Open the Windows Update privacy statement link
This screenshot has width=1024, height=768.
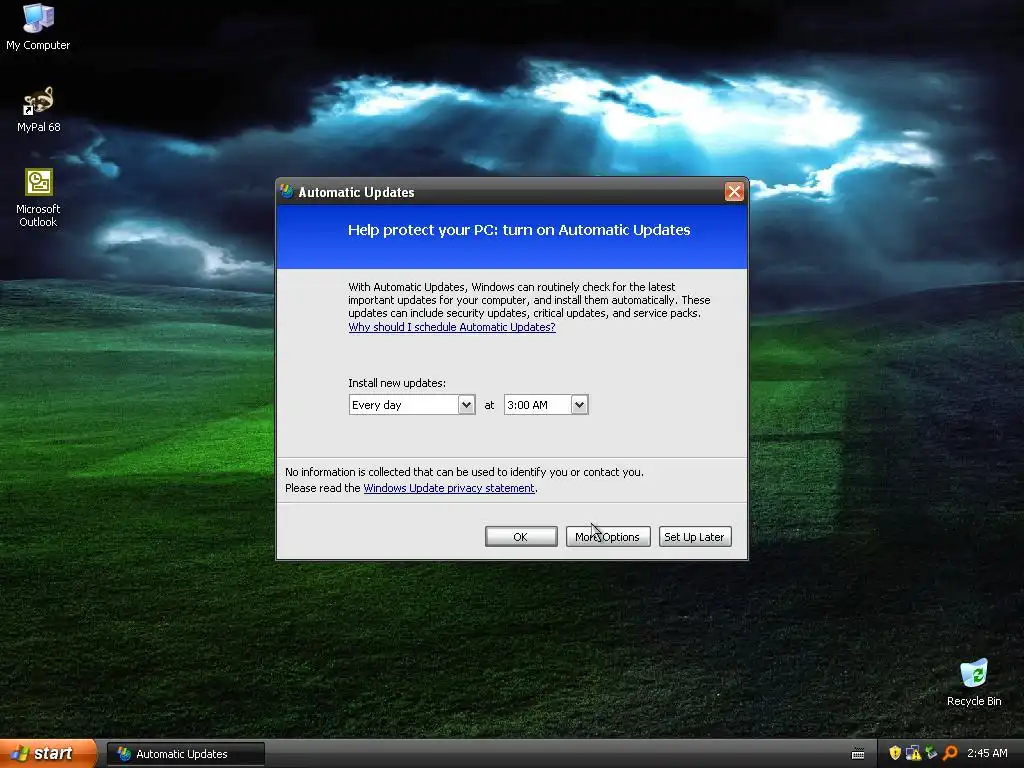click(x=449, y=488)
